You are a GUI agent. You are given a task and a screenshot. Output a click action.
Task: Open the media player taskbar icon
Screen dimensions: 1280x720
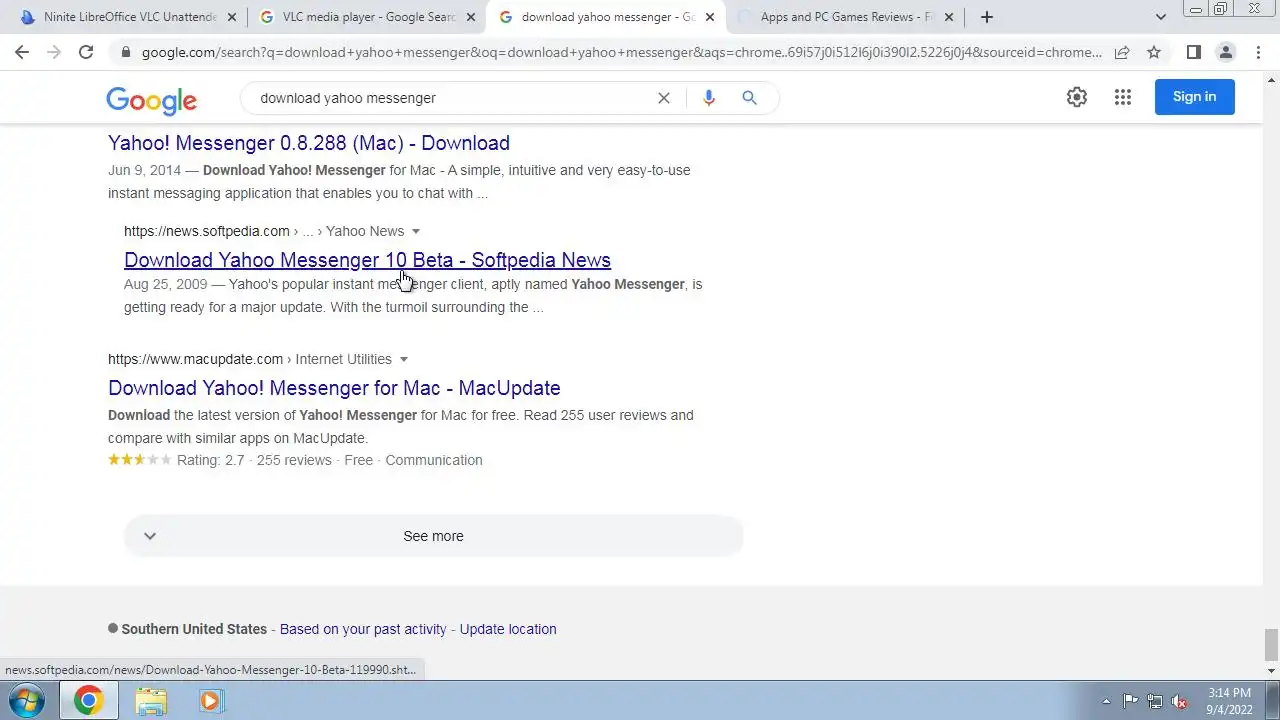[210, 700]
